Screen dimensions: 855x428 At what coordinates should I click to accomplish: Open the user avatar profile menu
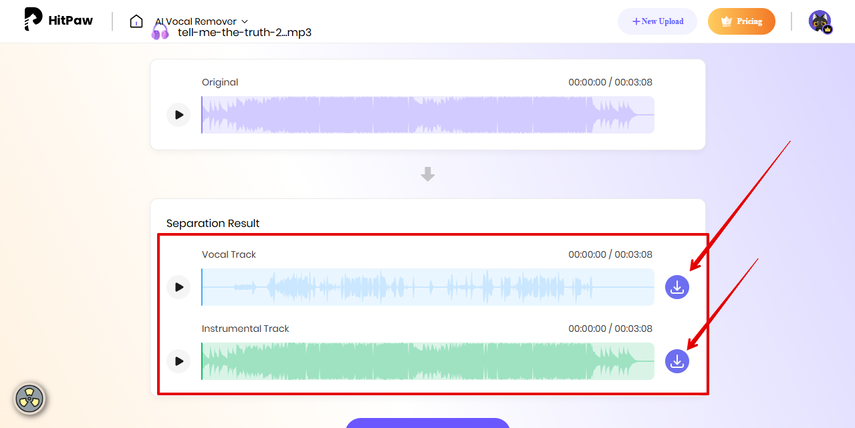pyautogui.click(x=820, y=22)
